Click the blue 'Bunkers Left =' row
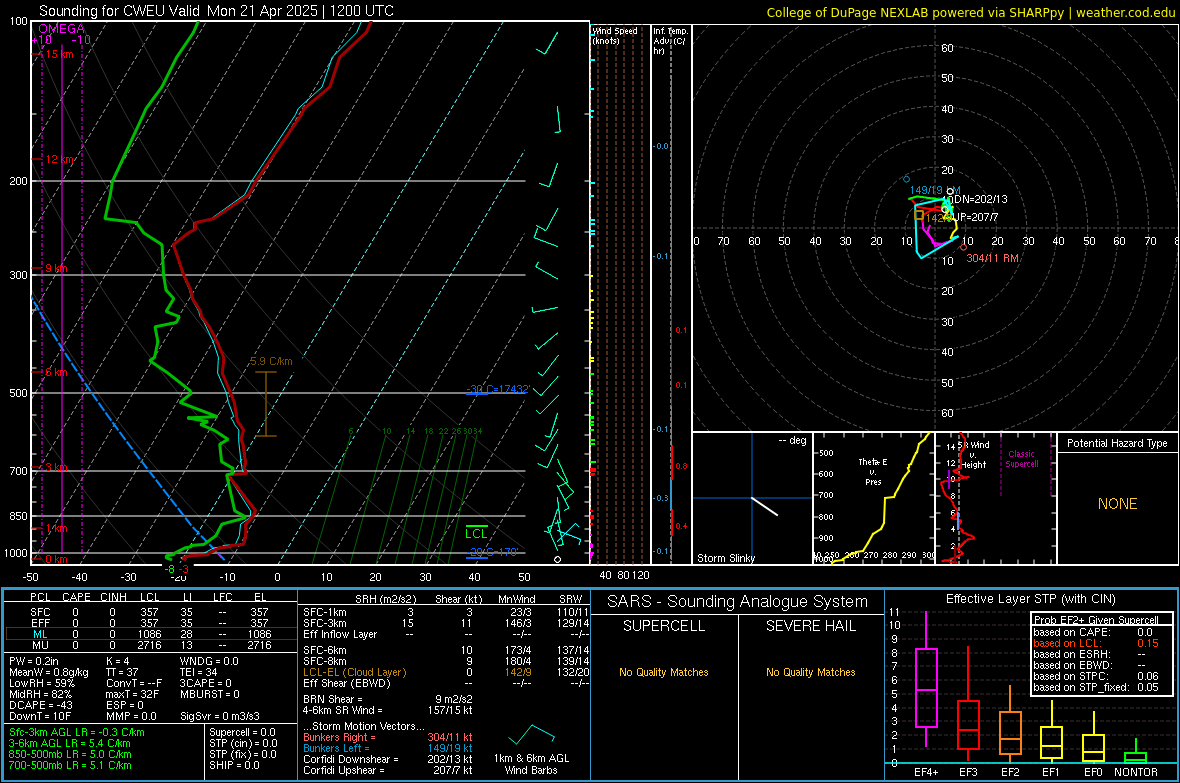1180x783 pixels. [x=388, y=748]
